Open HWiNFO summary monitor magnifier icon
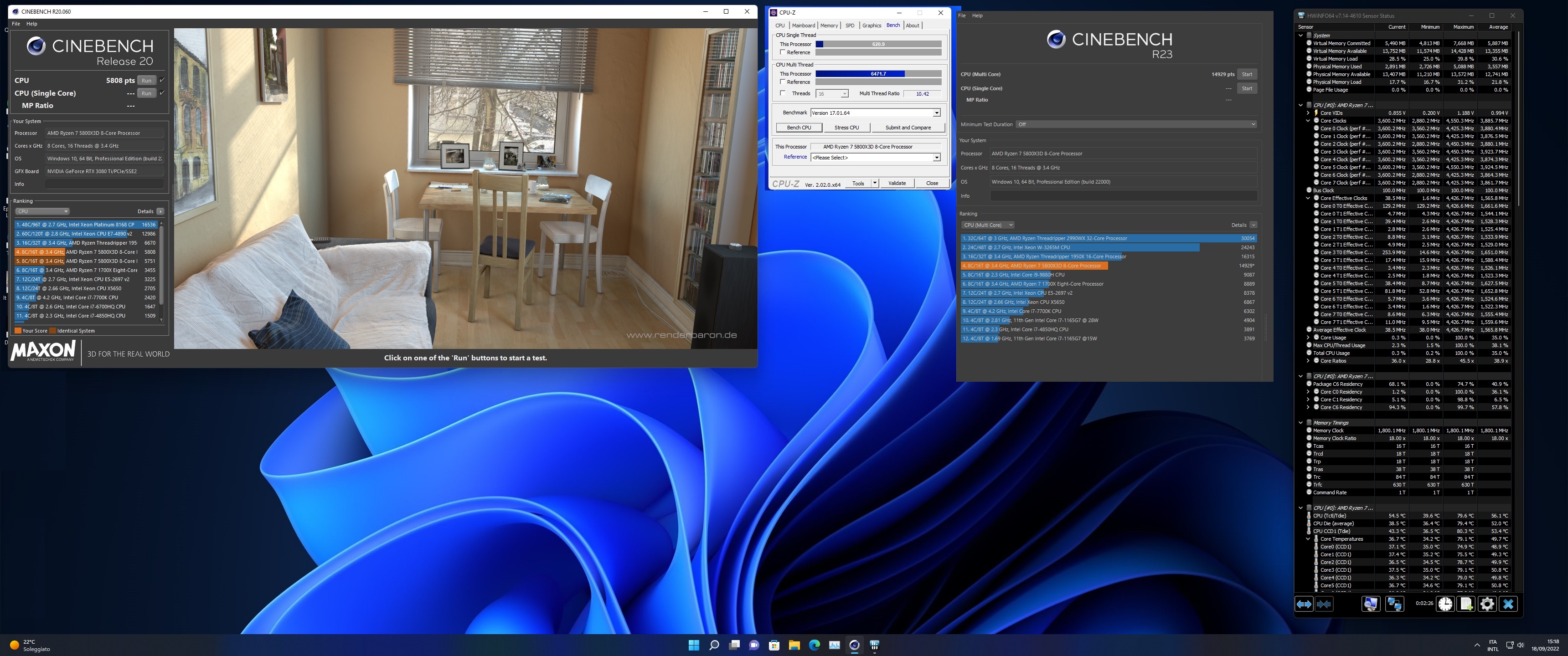Image resolution: width=1568 pixels, height=656 pixels. coord(1370,604)
